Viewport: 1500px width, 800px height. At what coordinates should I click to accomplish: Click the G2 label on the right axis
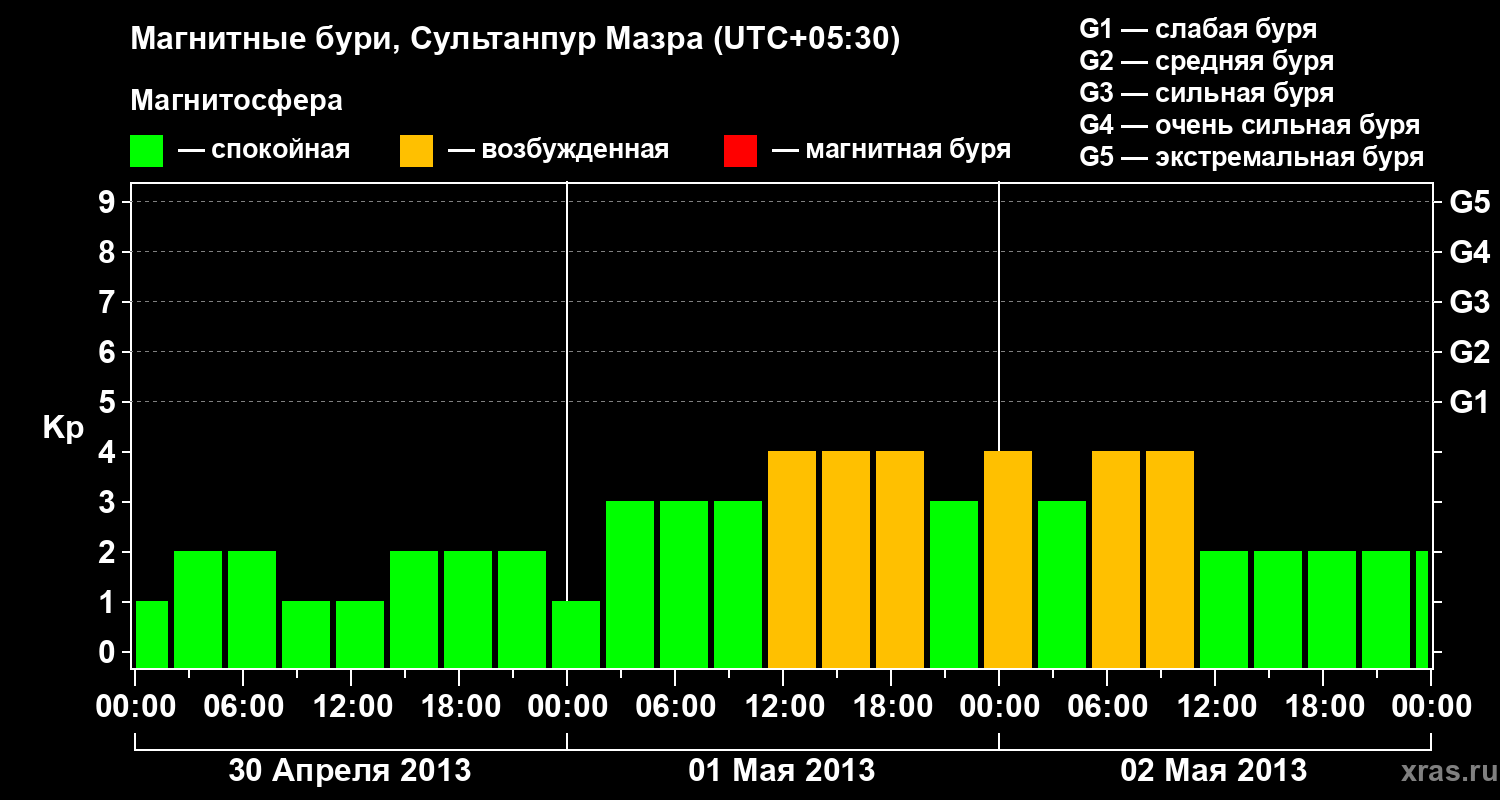click(x=1469, y=352)
